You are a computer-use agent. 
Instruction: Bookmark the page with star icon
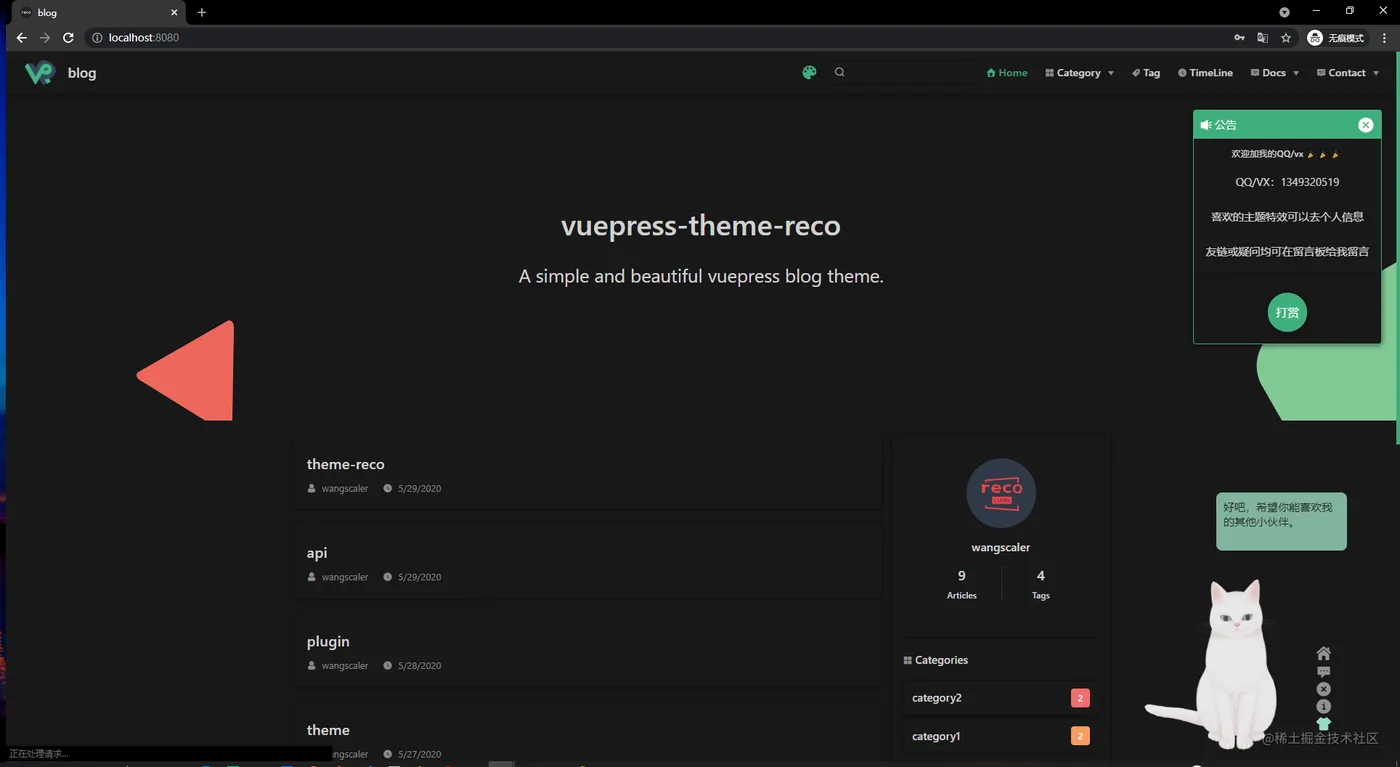(x=1286, y=38)
